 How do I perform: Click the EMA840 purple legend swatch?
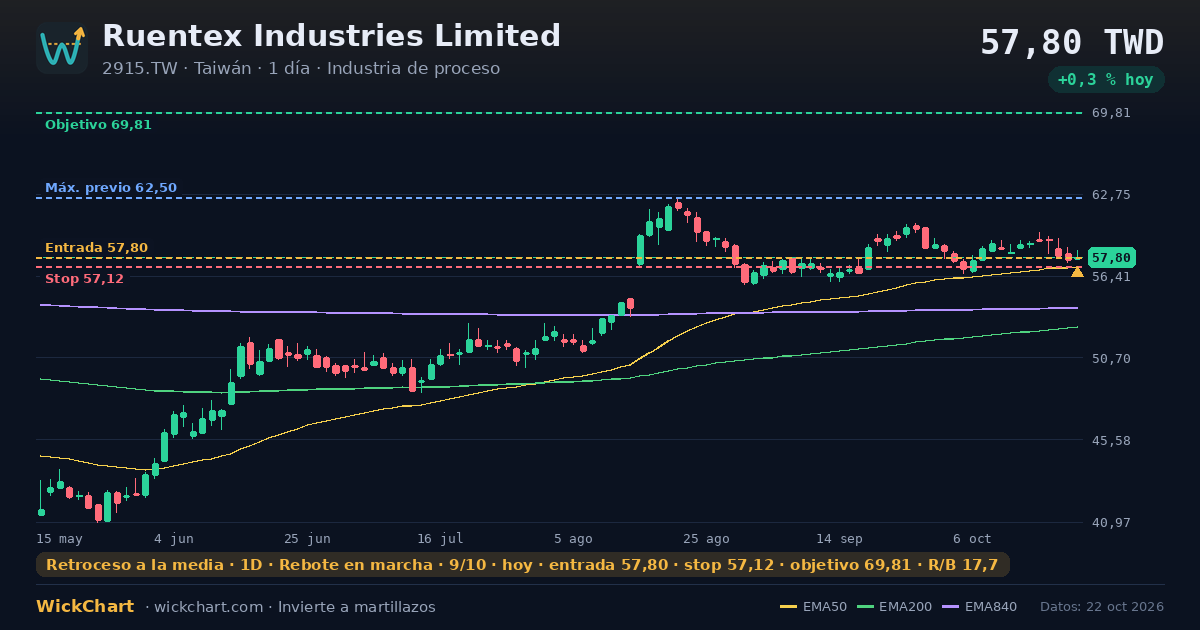[x=951, y=607]
